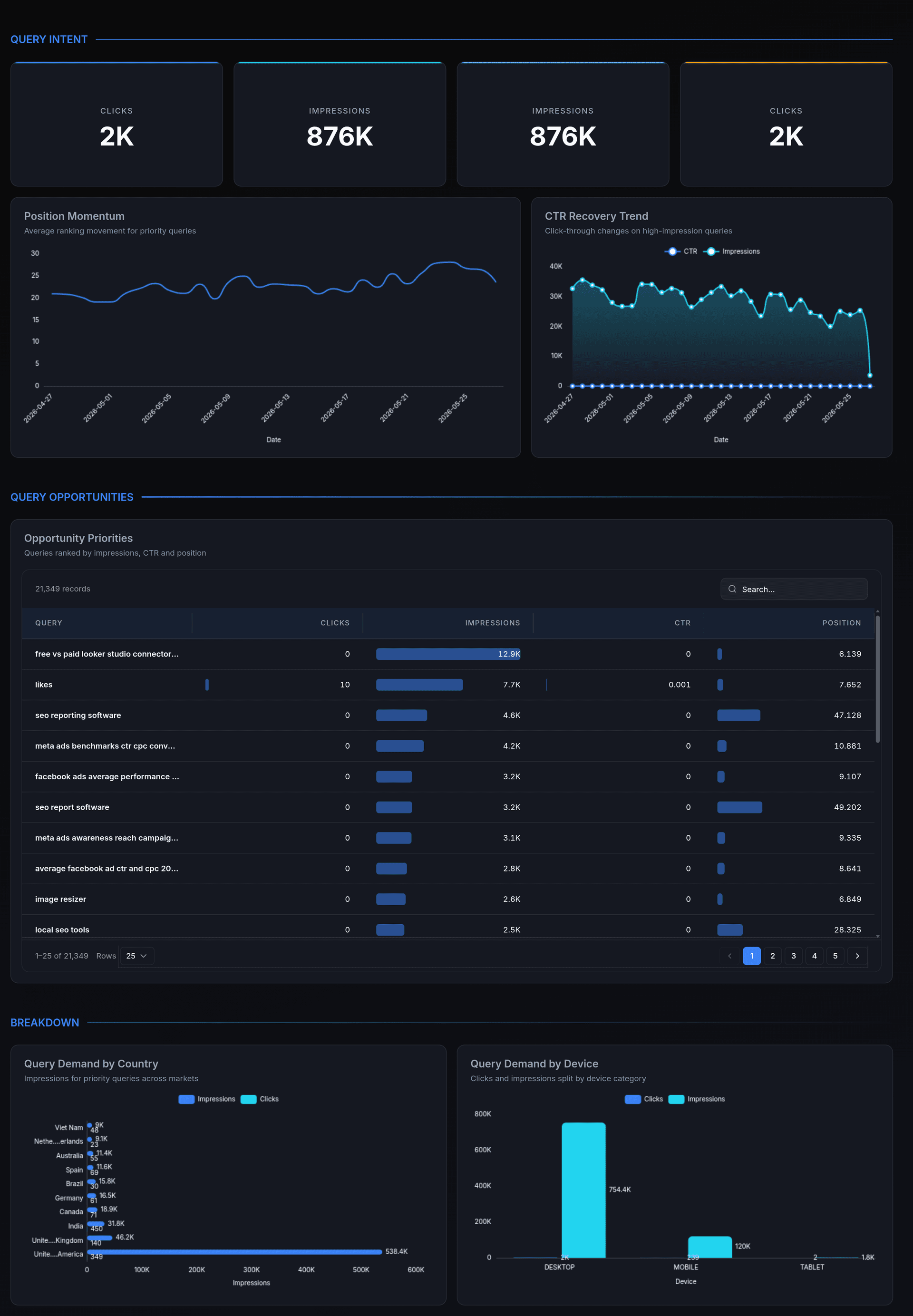Viewport: 913px width, 1316px height.
Task: Click the table scrollbar down arrow
Action: tap(877, 936)
